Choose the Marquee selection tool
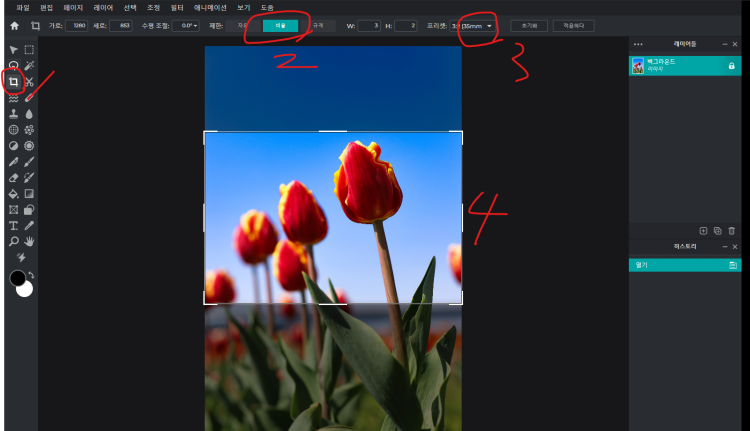Screen dimensions: 750x431 coord(29,49)
